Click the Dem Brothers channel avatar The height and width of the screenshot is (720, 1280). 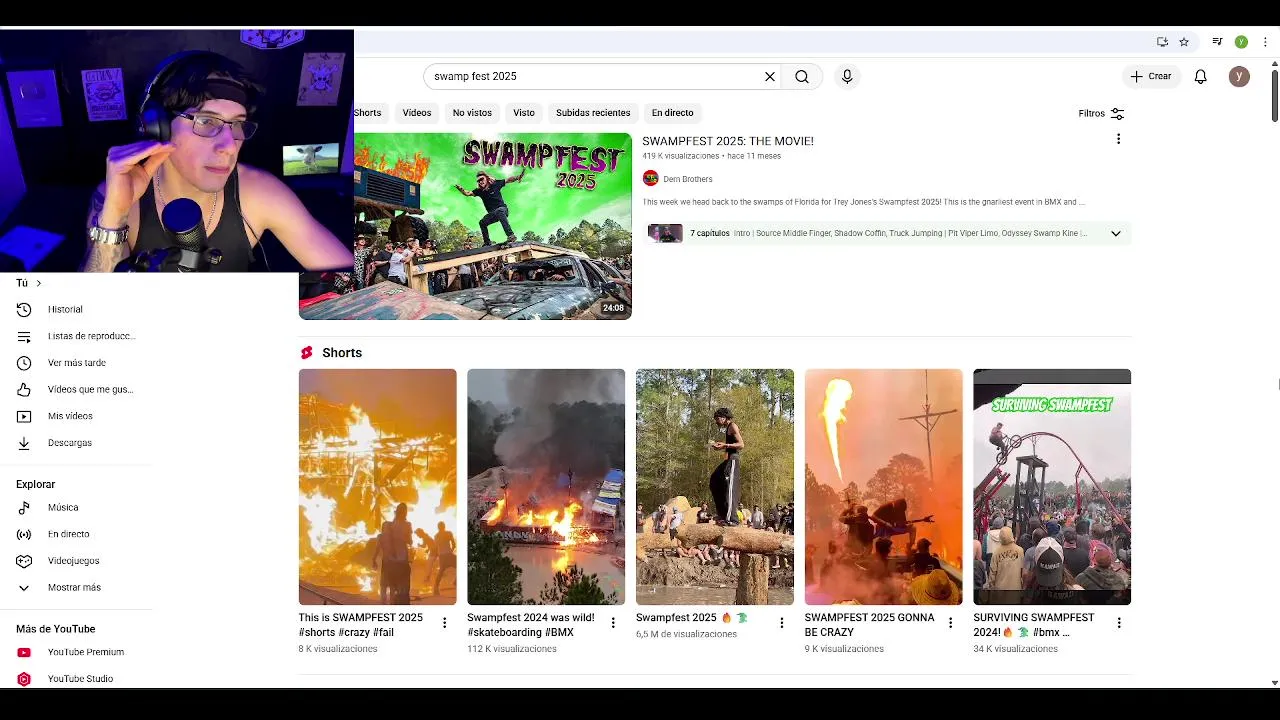pos(650,178)
